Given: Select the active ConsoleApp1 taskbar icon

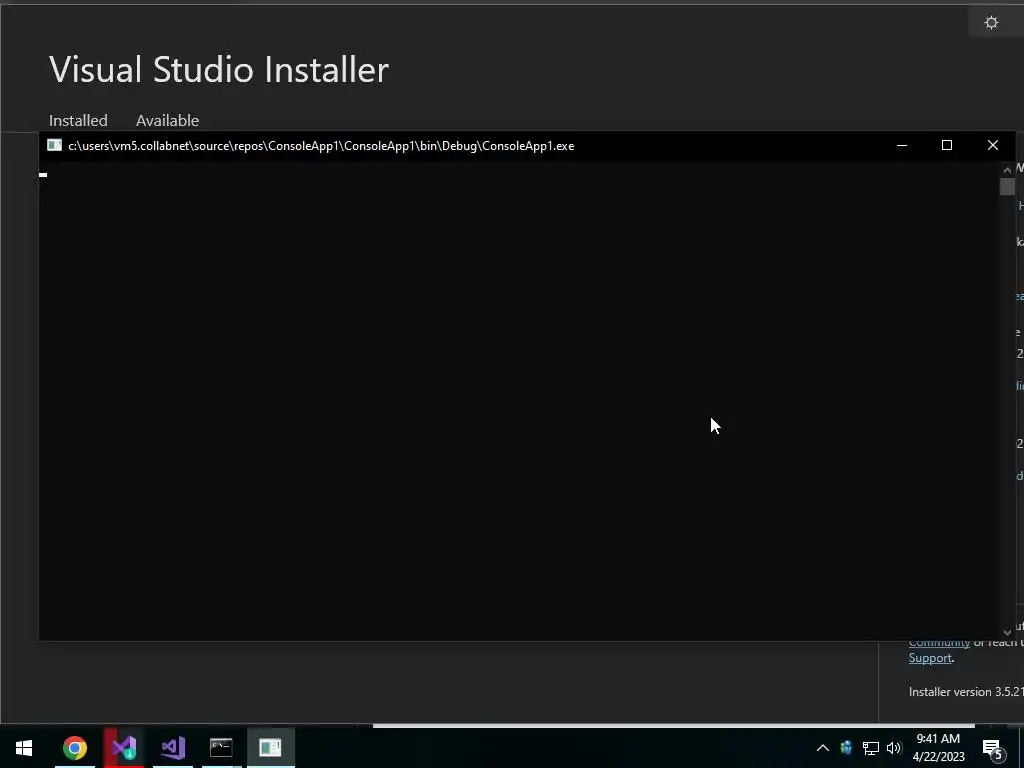Looking at the screenshot, I should [270, 748].
